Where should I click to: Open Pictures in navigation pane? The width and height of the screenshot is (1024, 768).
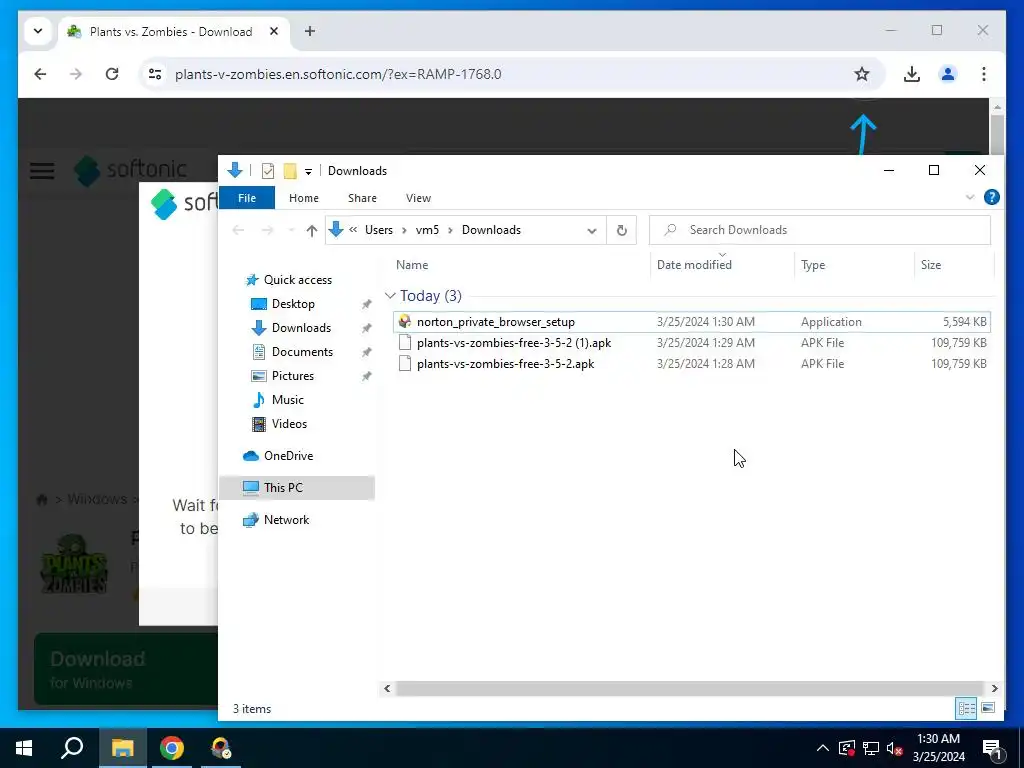[x=293, y=376]
